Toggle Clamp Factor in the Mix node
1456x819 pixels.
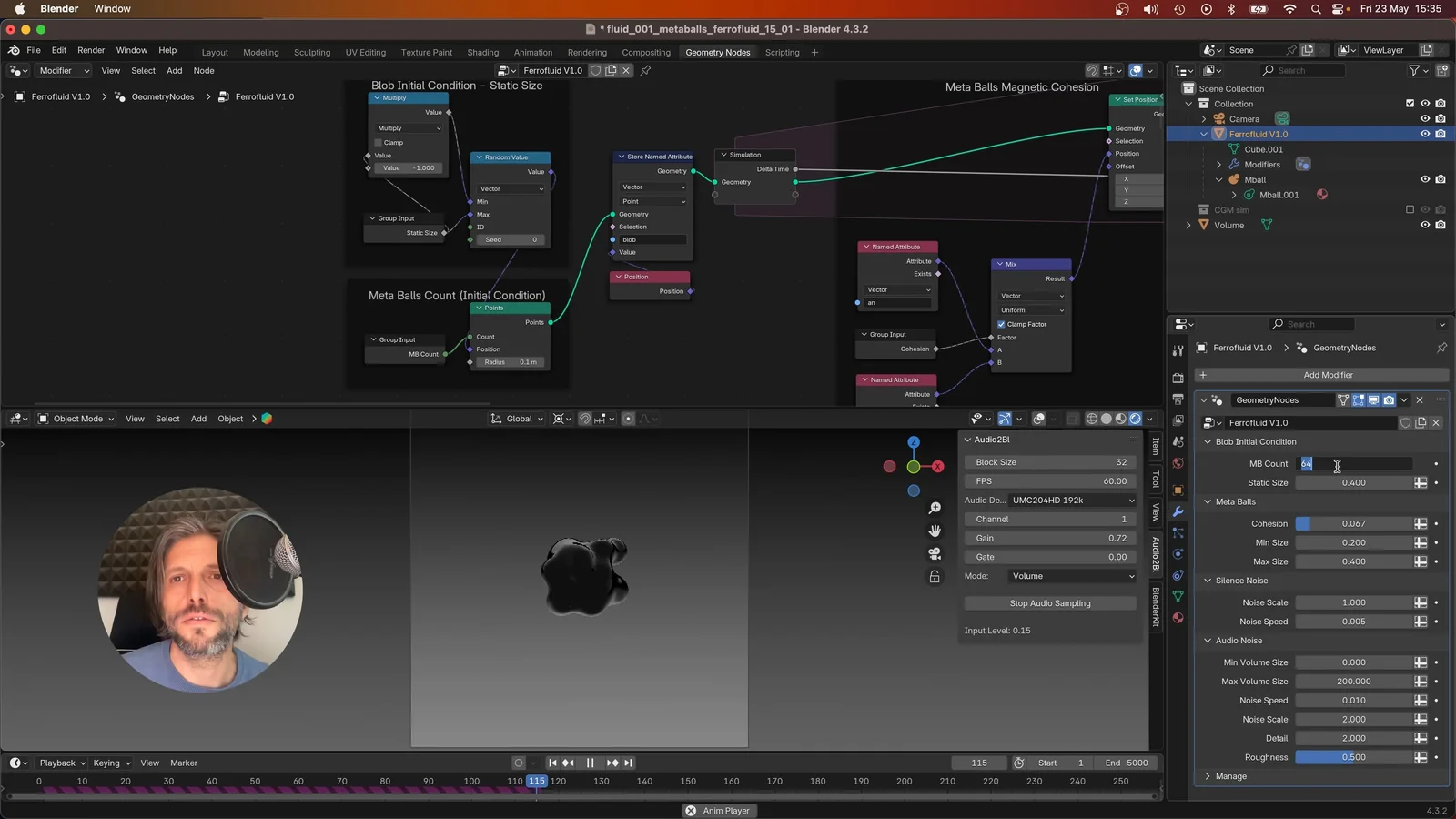(999, 324)
